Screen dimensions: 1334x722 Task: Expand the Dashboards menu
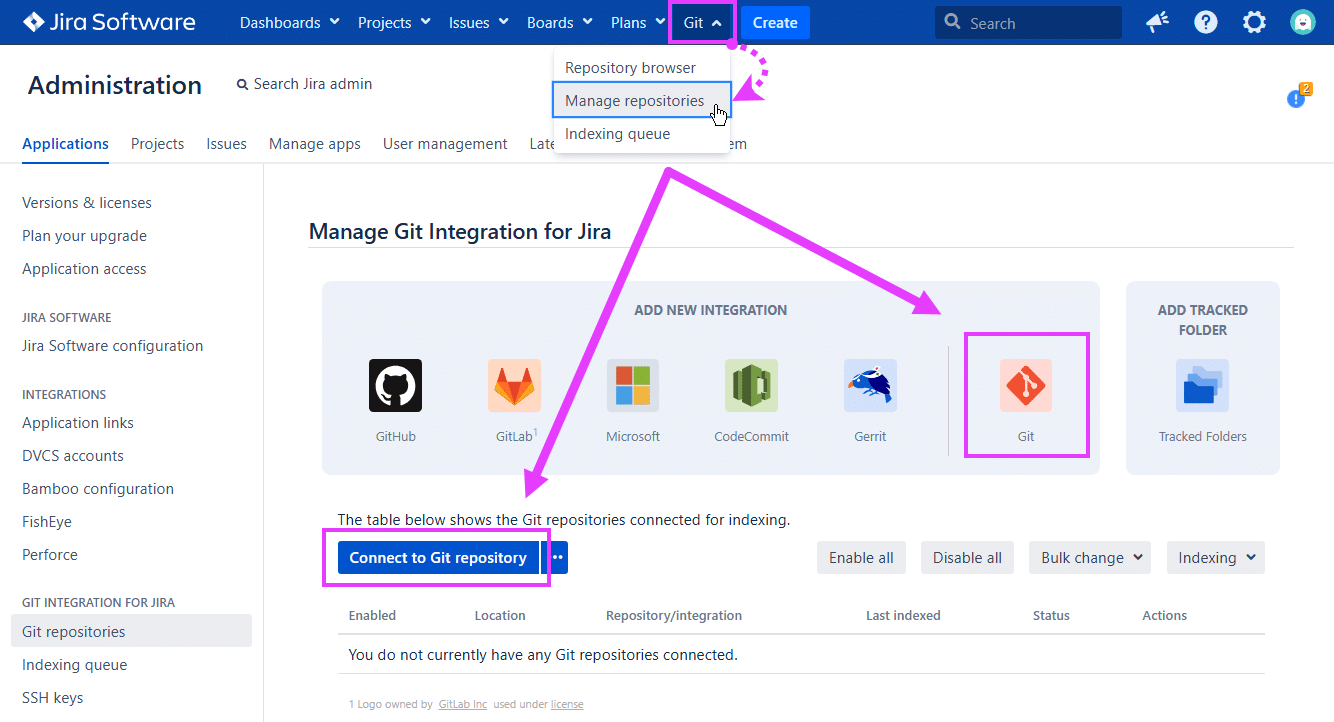[x=289, y=22]
